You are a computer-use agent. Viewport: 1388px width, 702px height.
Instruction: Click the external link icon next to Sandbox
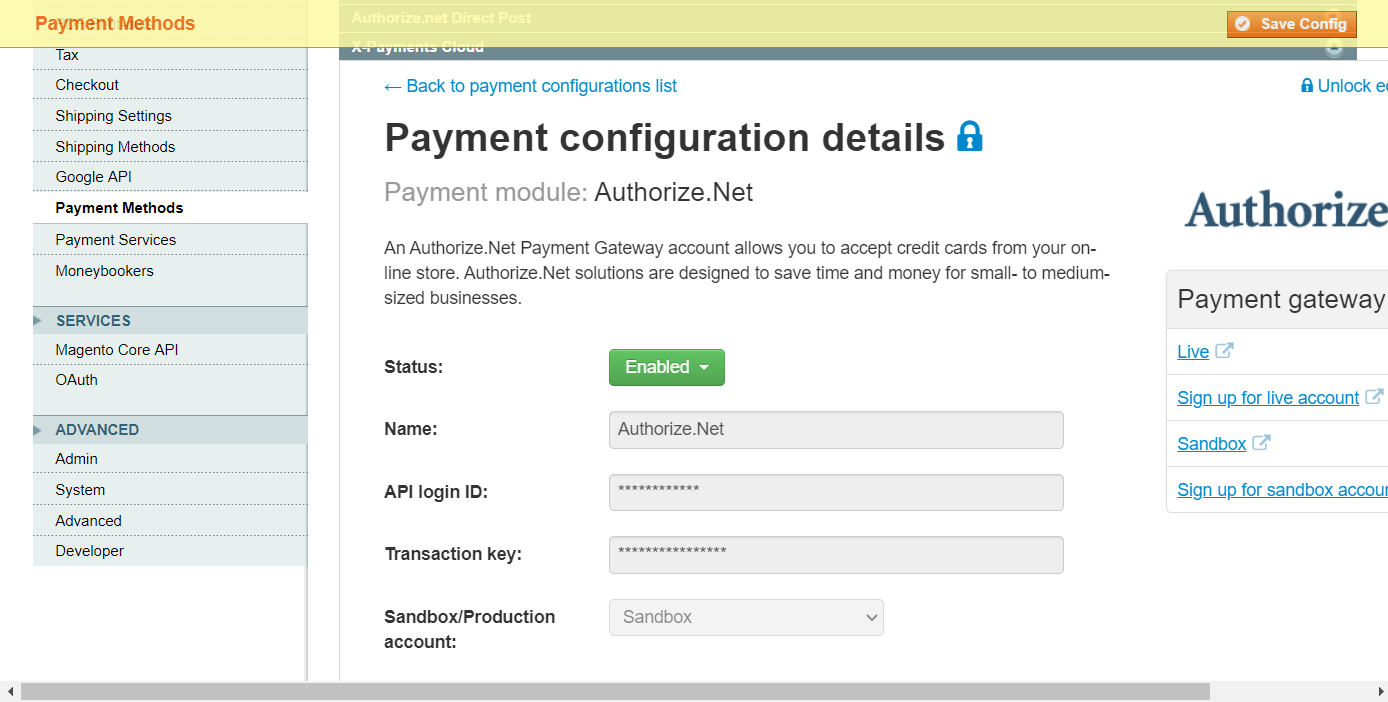pyautogui.click(x=1261, y=442)
